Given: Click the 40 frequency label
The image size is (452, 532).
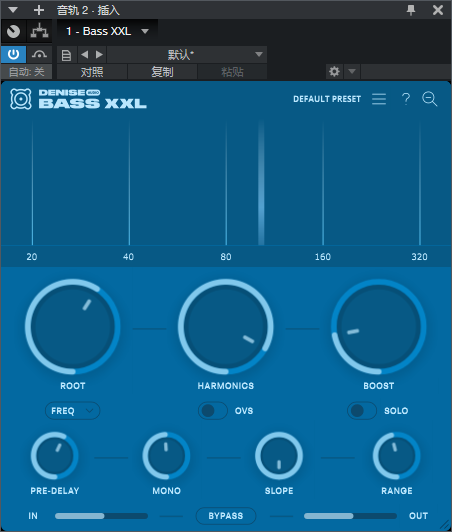Looking at the screenshot, I should click(128, 257).
